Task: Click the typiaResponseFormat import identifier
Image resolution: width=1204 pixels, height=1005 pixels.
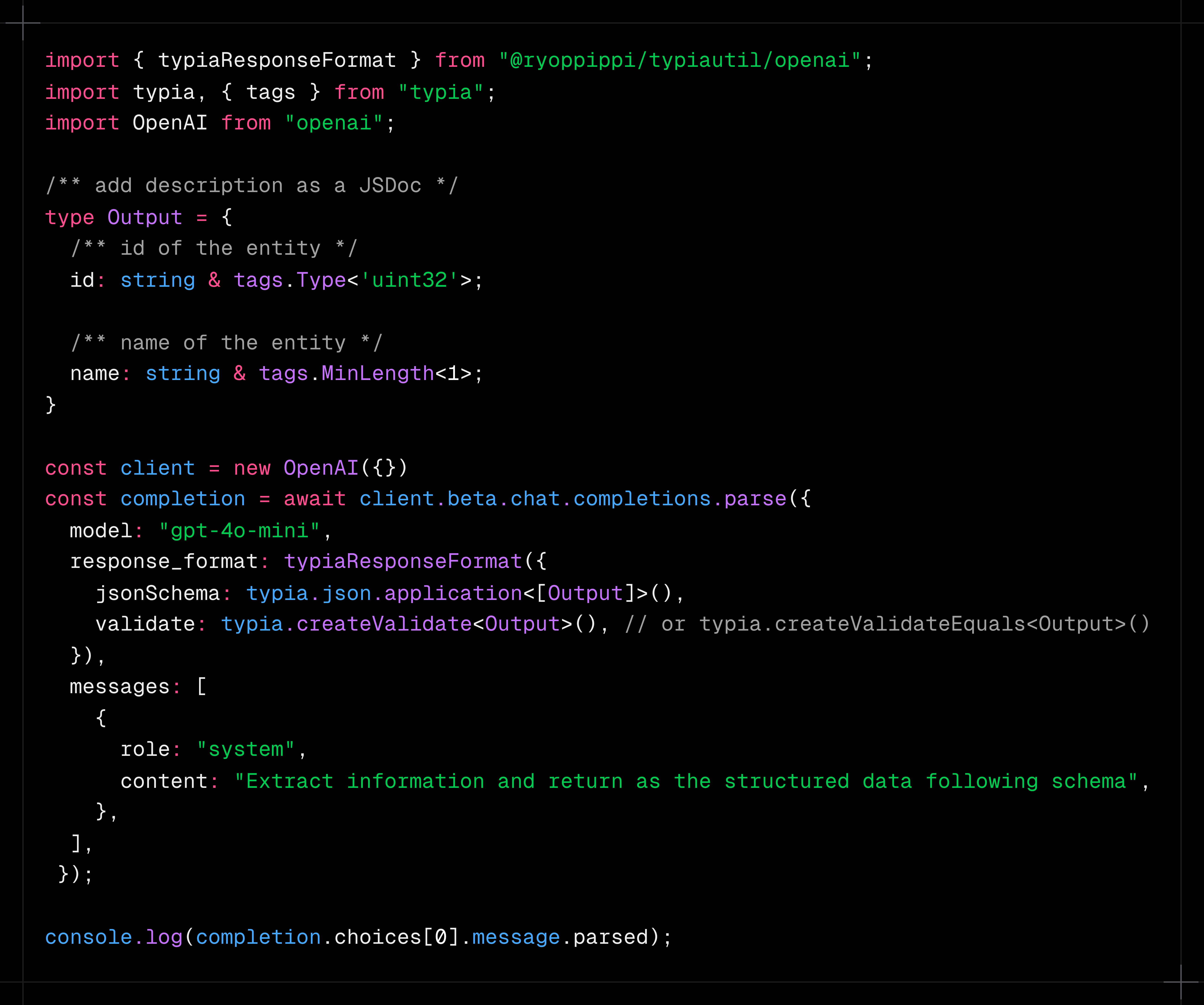Action: click(x=277, y=60)
